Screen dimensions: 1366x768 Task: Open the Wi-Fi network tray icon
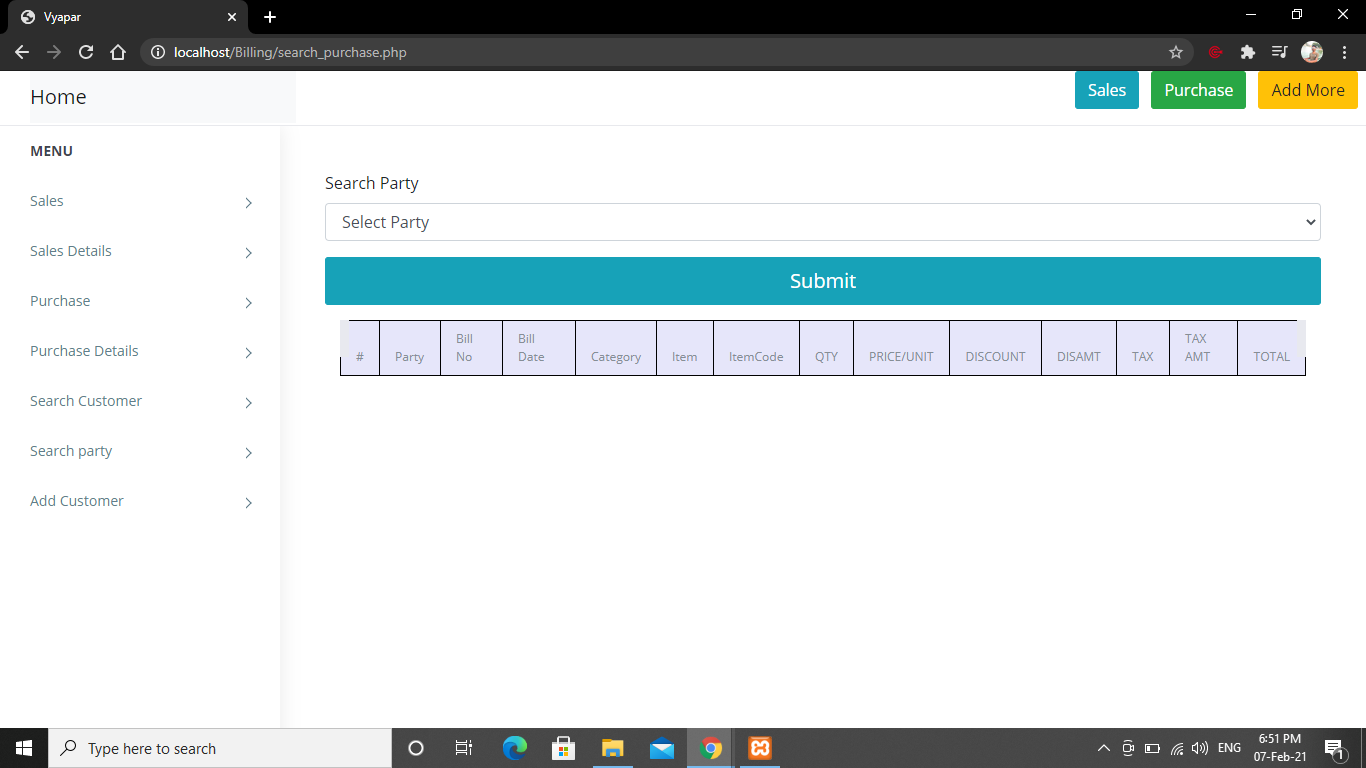pyautogui.click(x=1177, y=748)
